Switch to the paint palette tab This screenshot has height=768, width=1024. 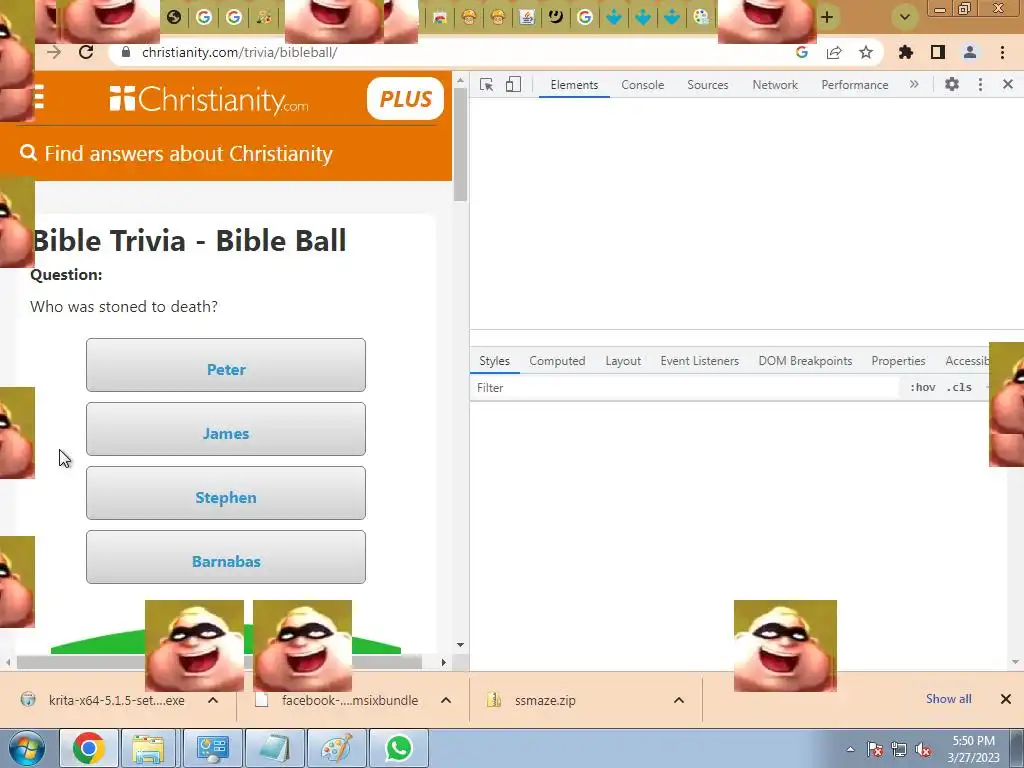tap(701, 17)
